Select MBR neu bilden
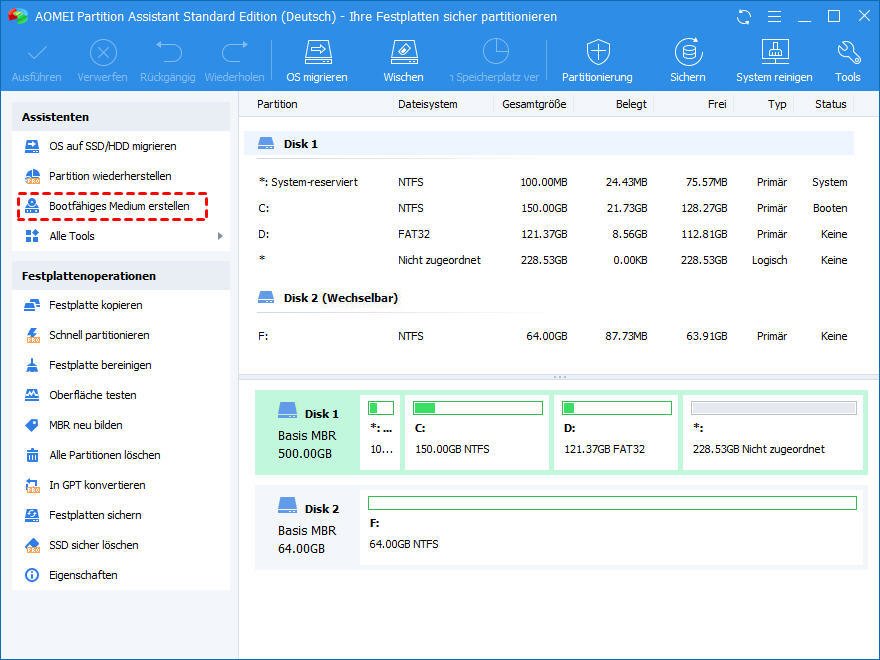Image resolution: width=880 pixels, height=660 pixels. (121, 425)
